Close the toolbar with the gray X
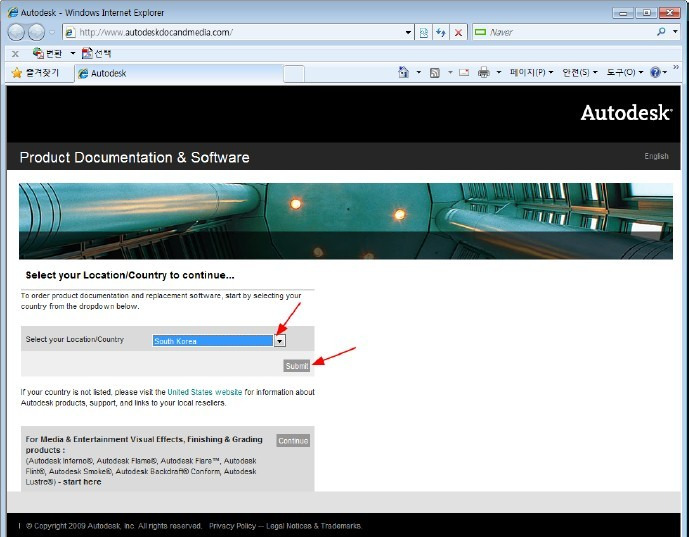Screen dimensions: 689x537 (x=15, y=54)
